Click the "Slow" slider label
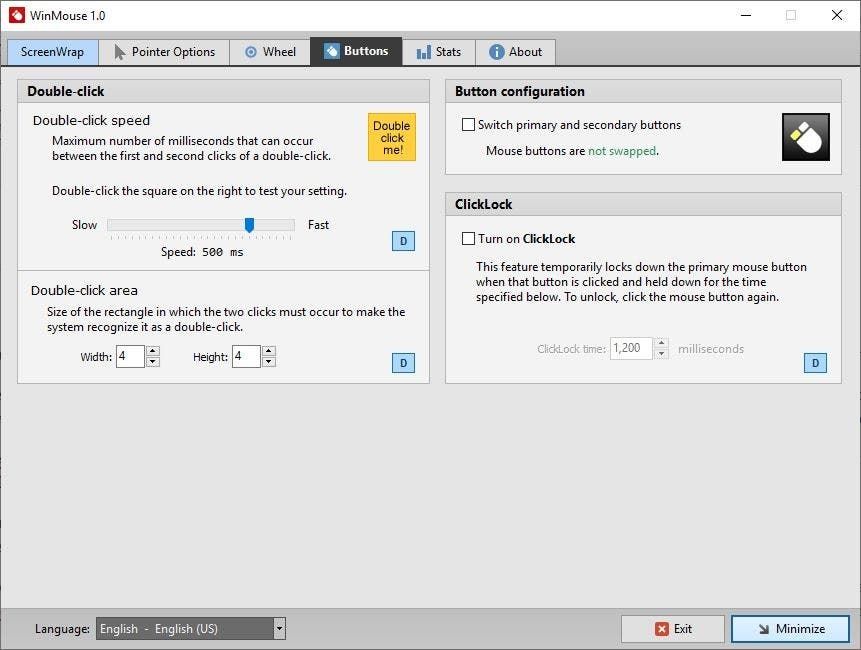Screen dimensions: 861x650 [x=84, y=225]
